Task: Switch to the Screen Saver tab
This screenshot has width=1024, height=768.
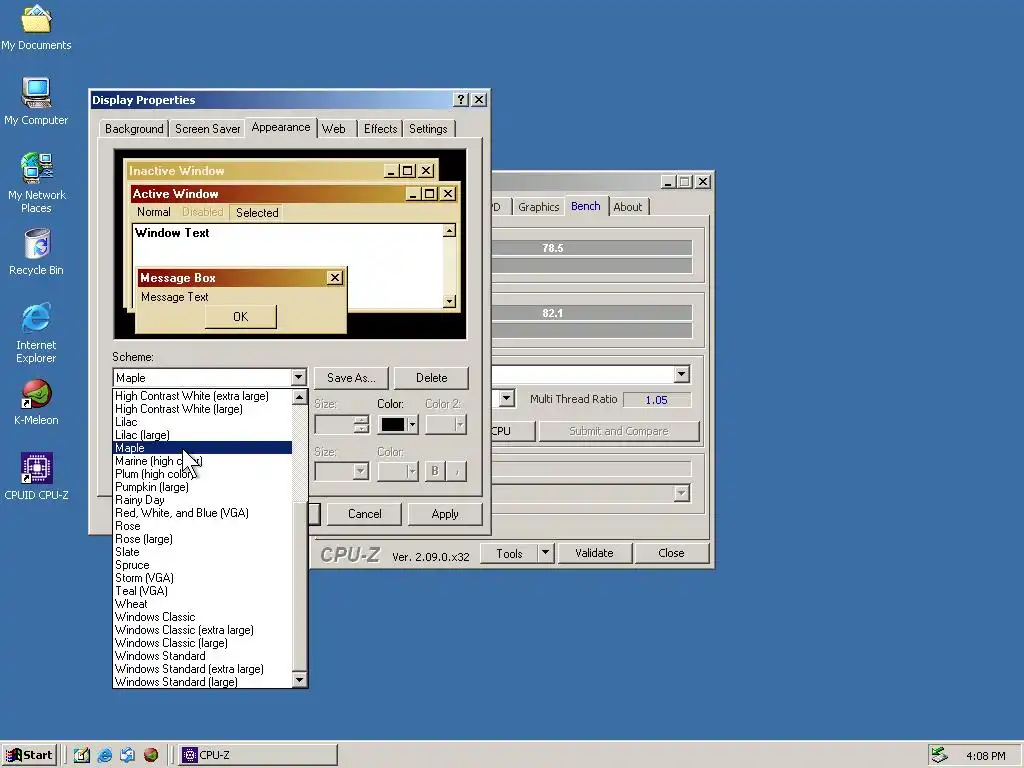Action: coord(208,129)
